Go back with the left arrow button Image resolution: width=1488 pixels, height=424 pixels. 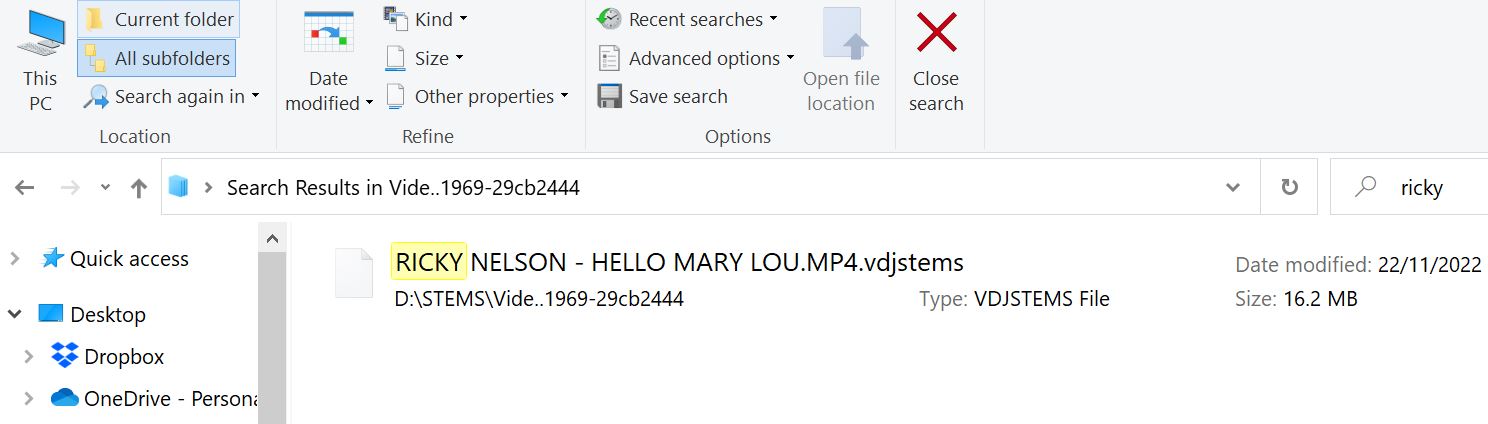[x=25, y=187]
